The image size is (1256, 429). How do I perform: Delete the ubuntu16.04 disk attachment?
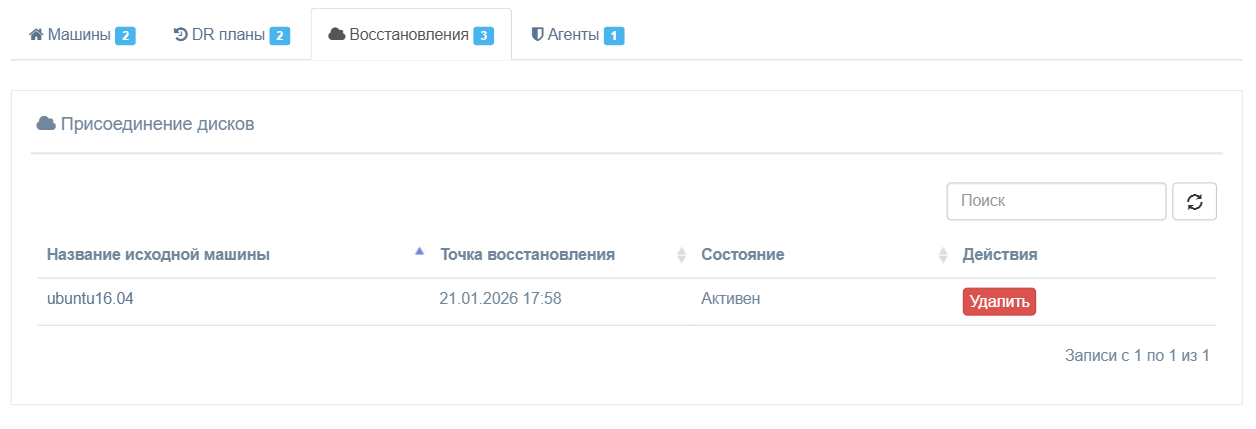(999, 302)
